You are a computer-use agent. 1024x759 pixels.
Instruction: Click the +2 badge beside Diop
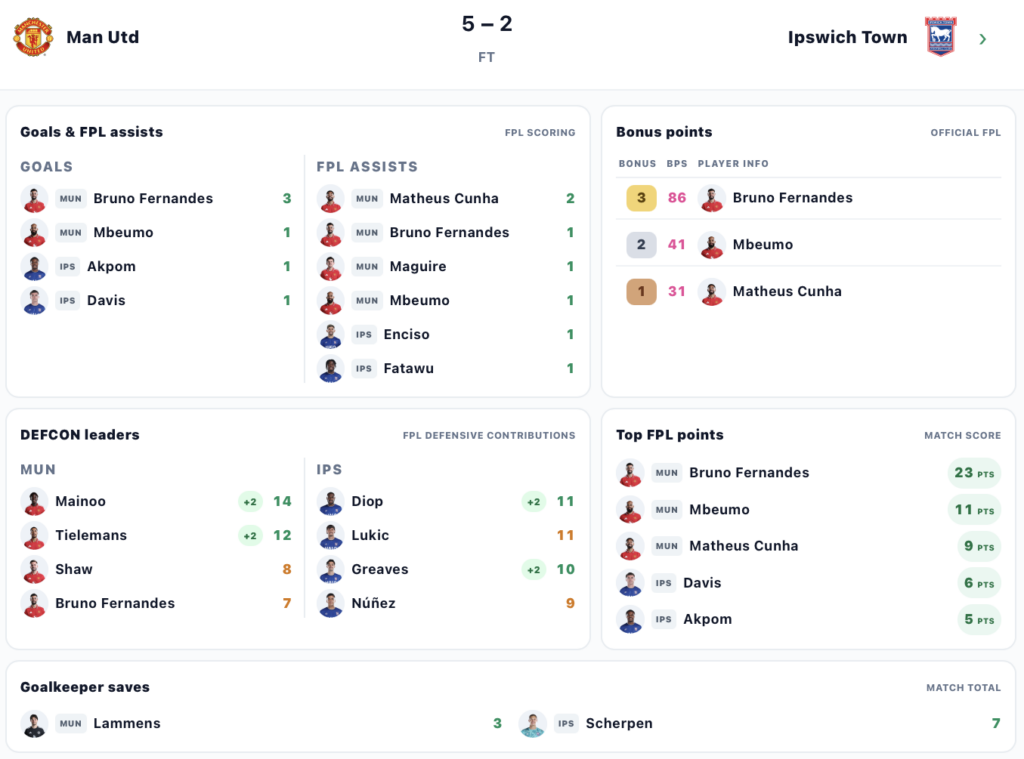click(534, 502)
